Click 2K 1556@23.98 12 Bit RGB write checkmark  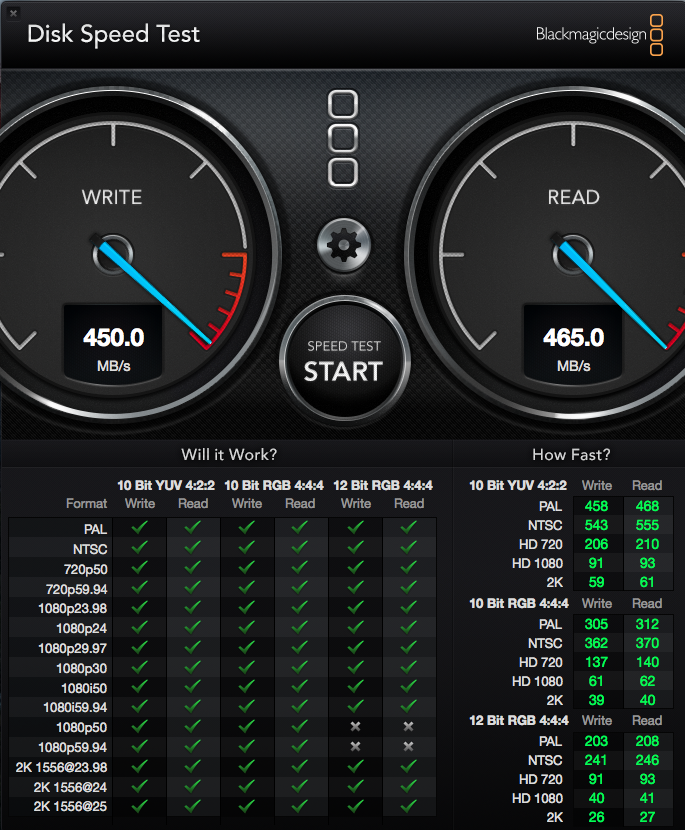[355, 766]
